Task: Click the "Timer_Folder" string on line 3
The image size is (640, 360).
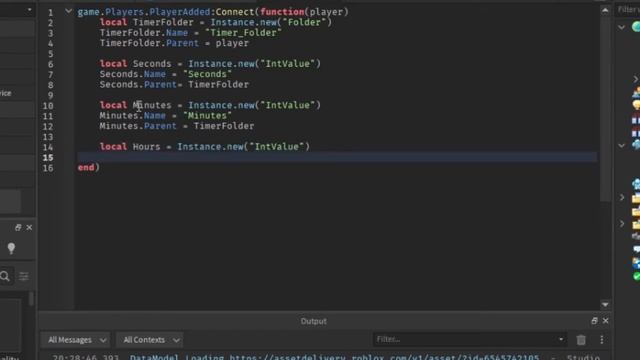Action: pyautogui.click(x=243, y=33)
